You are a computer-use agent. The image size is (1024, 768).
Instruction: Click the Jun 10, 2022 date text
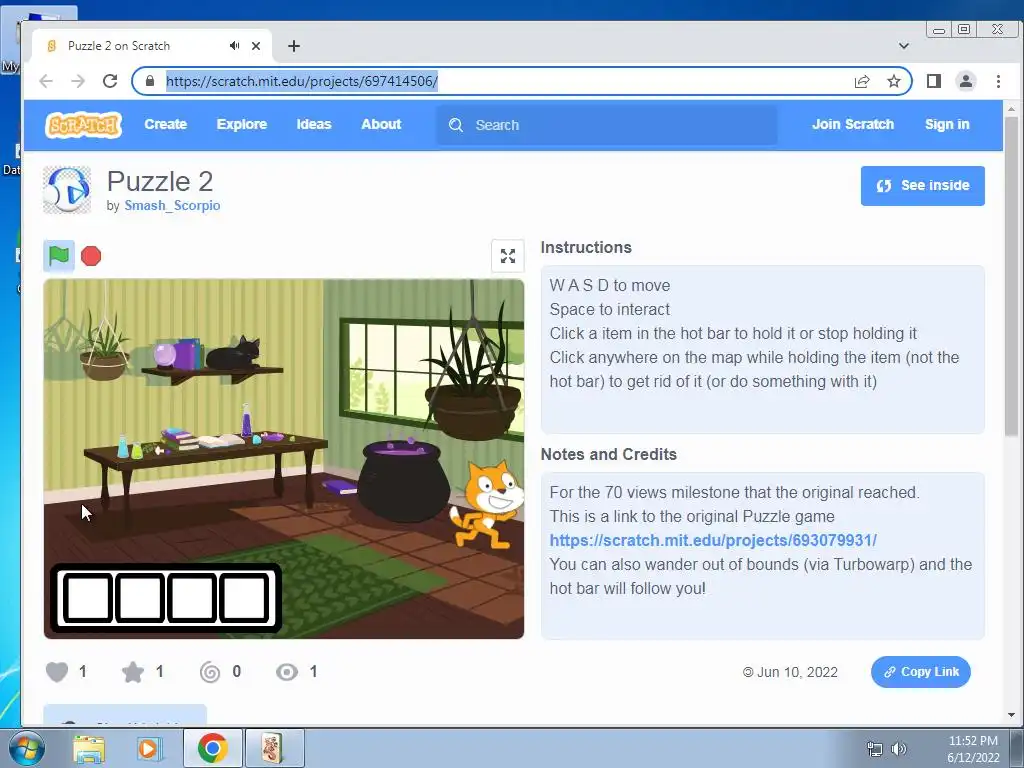pos(797,672)
